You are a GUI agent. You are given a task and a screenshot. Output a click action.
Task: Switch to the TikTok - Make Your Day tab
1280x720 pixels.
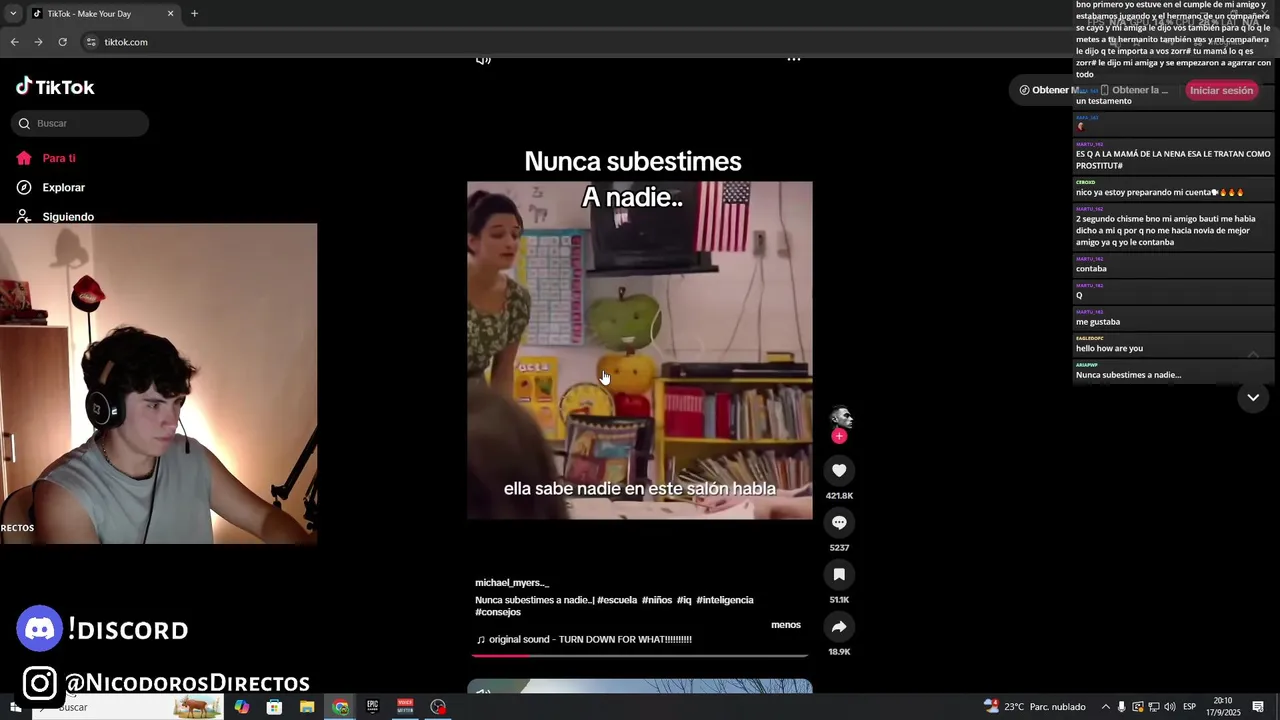(x=103, y=13)
